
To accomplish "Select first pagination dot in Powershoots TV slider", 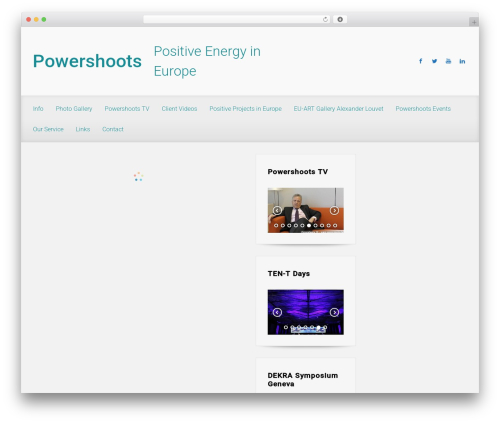I will click(x=276, y=226).
